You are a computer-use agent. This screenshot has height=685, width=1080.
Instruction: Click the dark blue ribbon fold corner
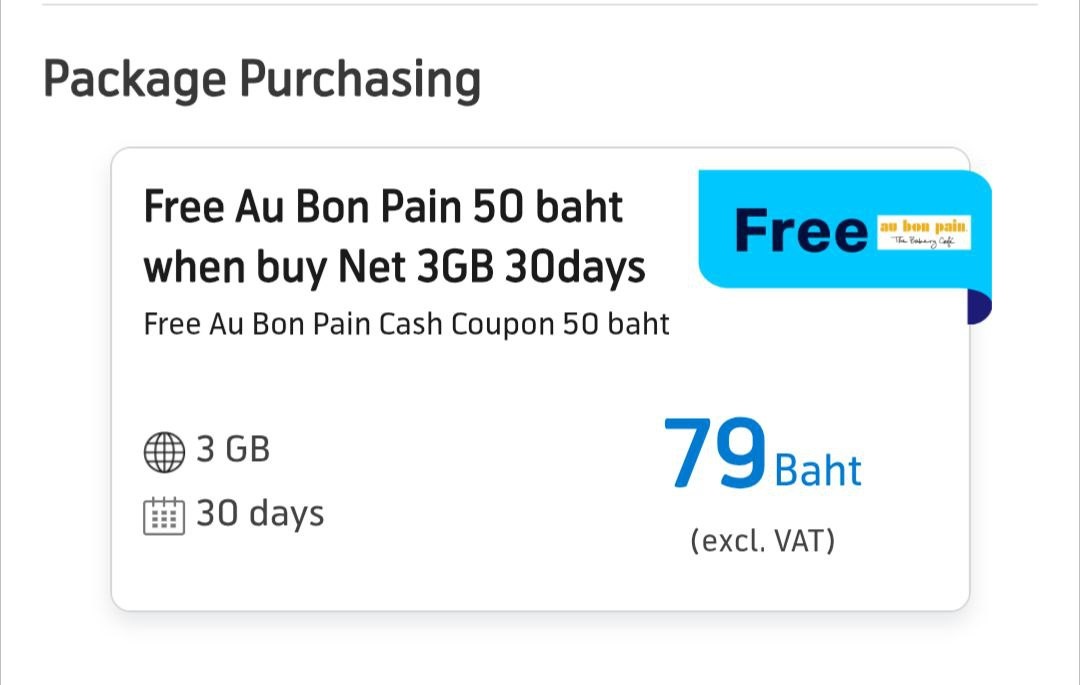click(x=979, y=307)
